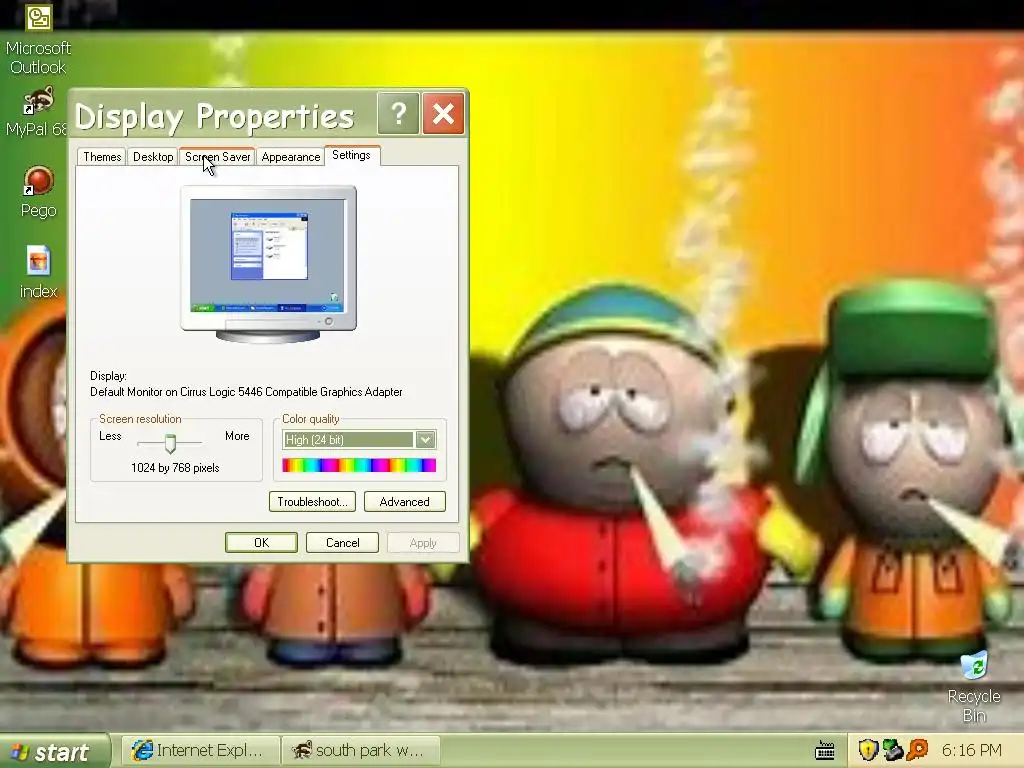
Task: Switch to the Internet Explorer taskbar item
Action: (201, 750)
